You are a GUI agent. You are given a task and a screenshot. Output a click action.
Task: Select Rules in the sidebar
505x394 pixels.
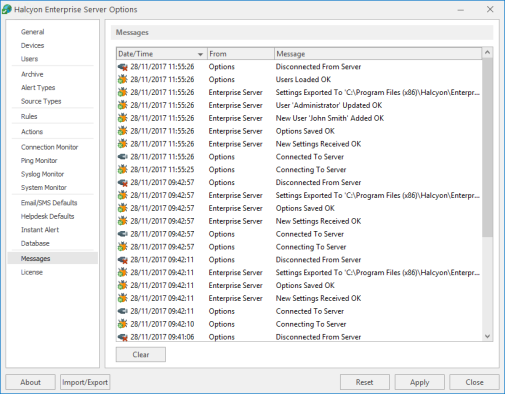tap(29, 117)
